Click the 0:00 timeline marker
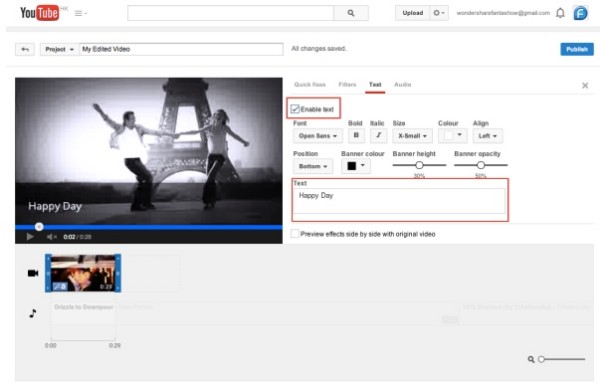 point(51,346)
